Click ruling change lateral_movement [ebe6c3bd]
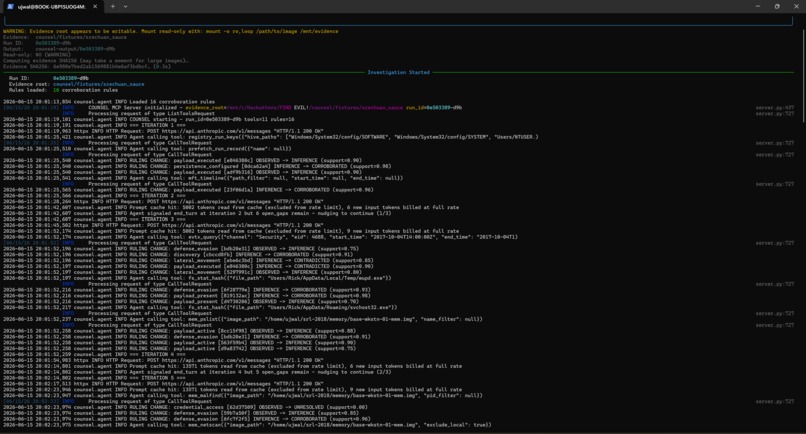 pyautogui.click(x=188, y=260)
